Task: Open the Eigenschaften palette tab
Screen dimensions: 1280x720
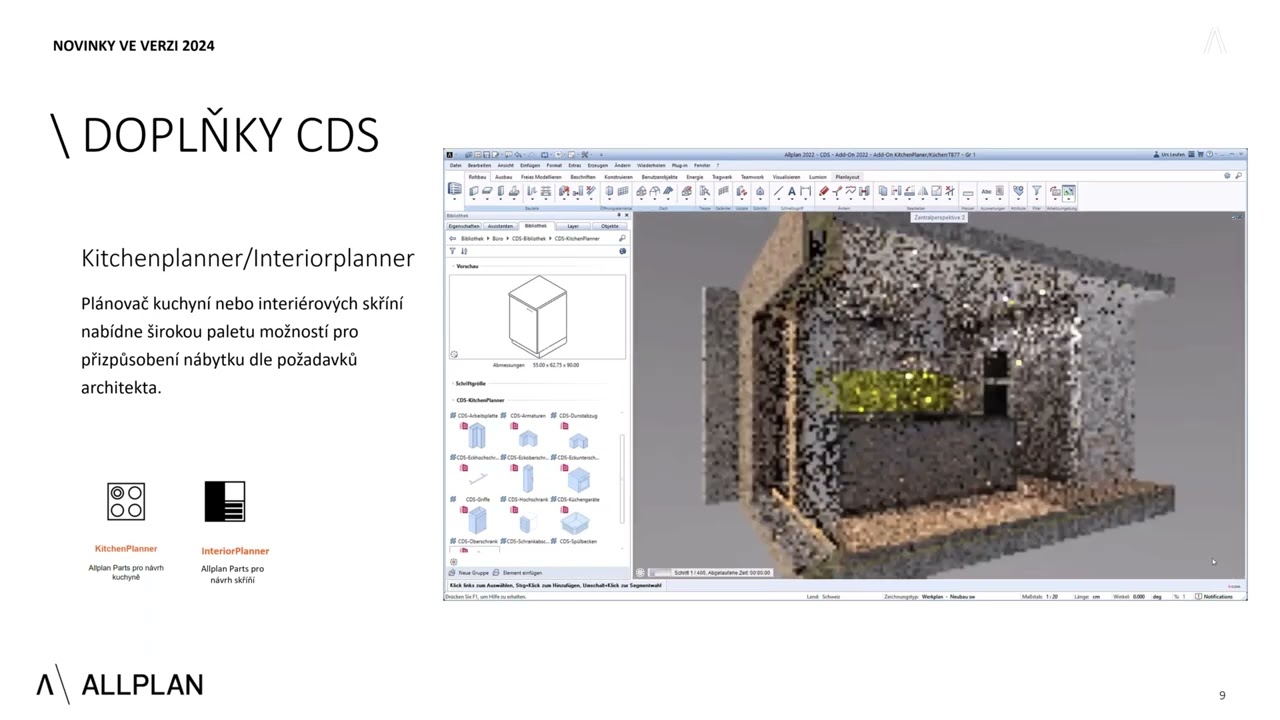Action: [463, 226]
